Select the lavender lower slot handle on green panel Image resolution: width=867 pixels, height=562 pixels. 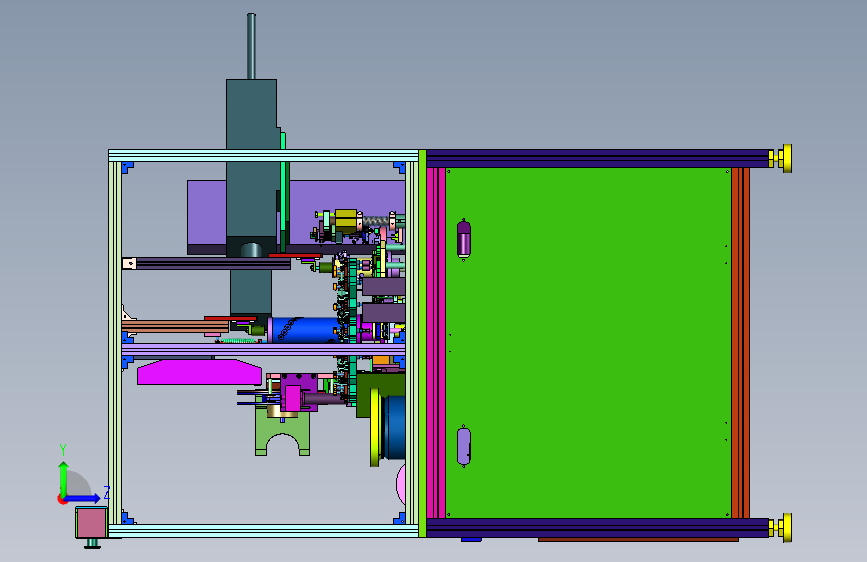[464, 446]
